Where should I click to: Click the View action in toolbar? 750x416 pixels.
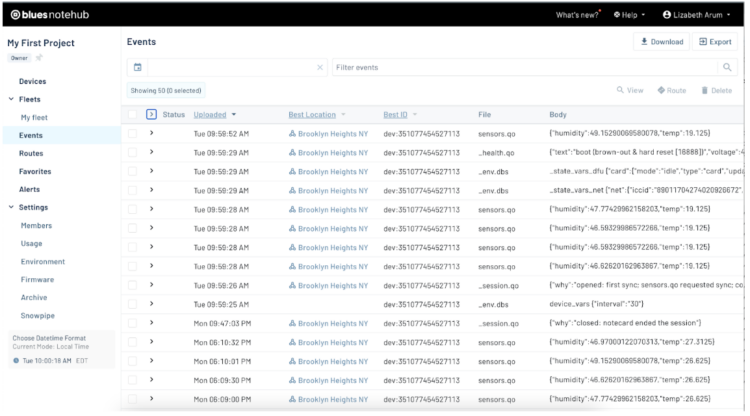coord(630,90)
